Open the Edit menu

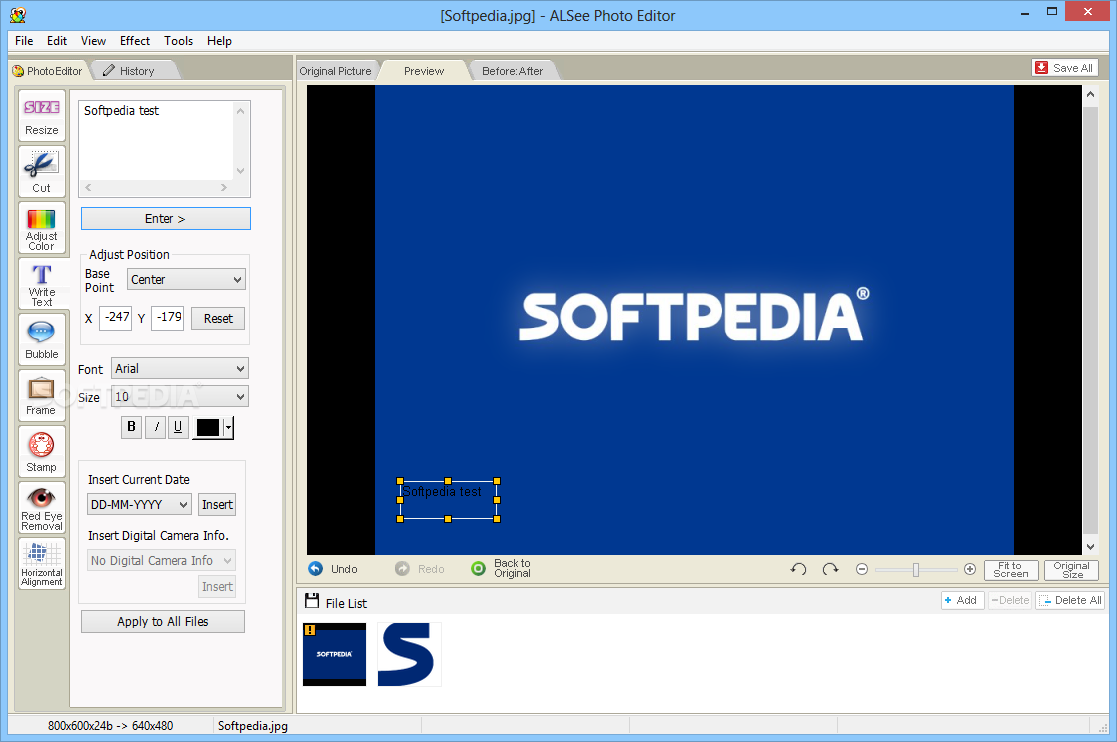pyautogui.click(x=57, y=41)
